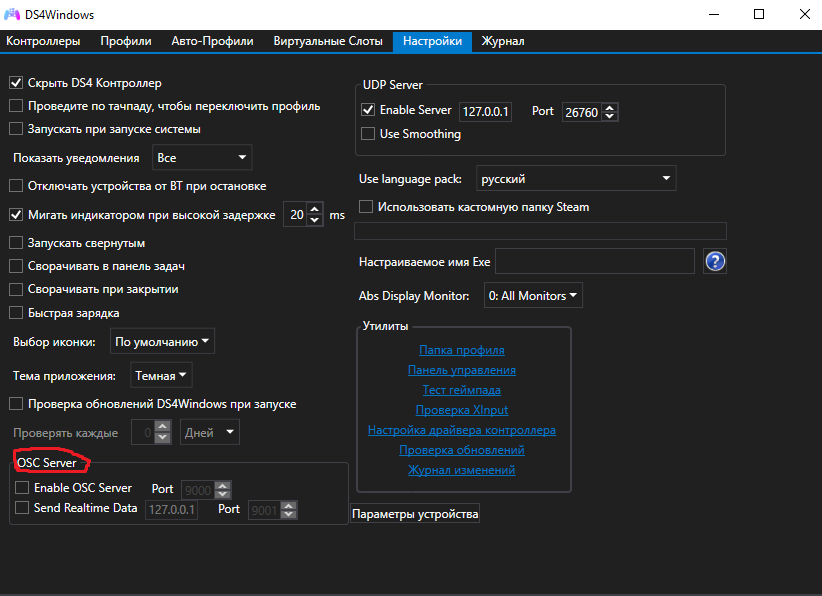
Task: Toggle the Скрыть DS4 Контроллер checkbox
Action: 16,83
